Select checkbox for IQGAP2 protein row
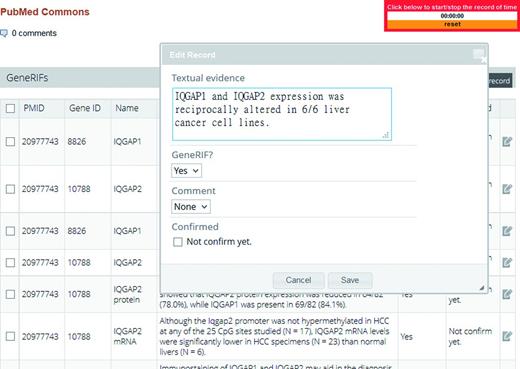The height and width of the screenshot is (369, 520). pyautogui.click(x=10, y=294)
